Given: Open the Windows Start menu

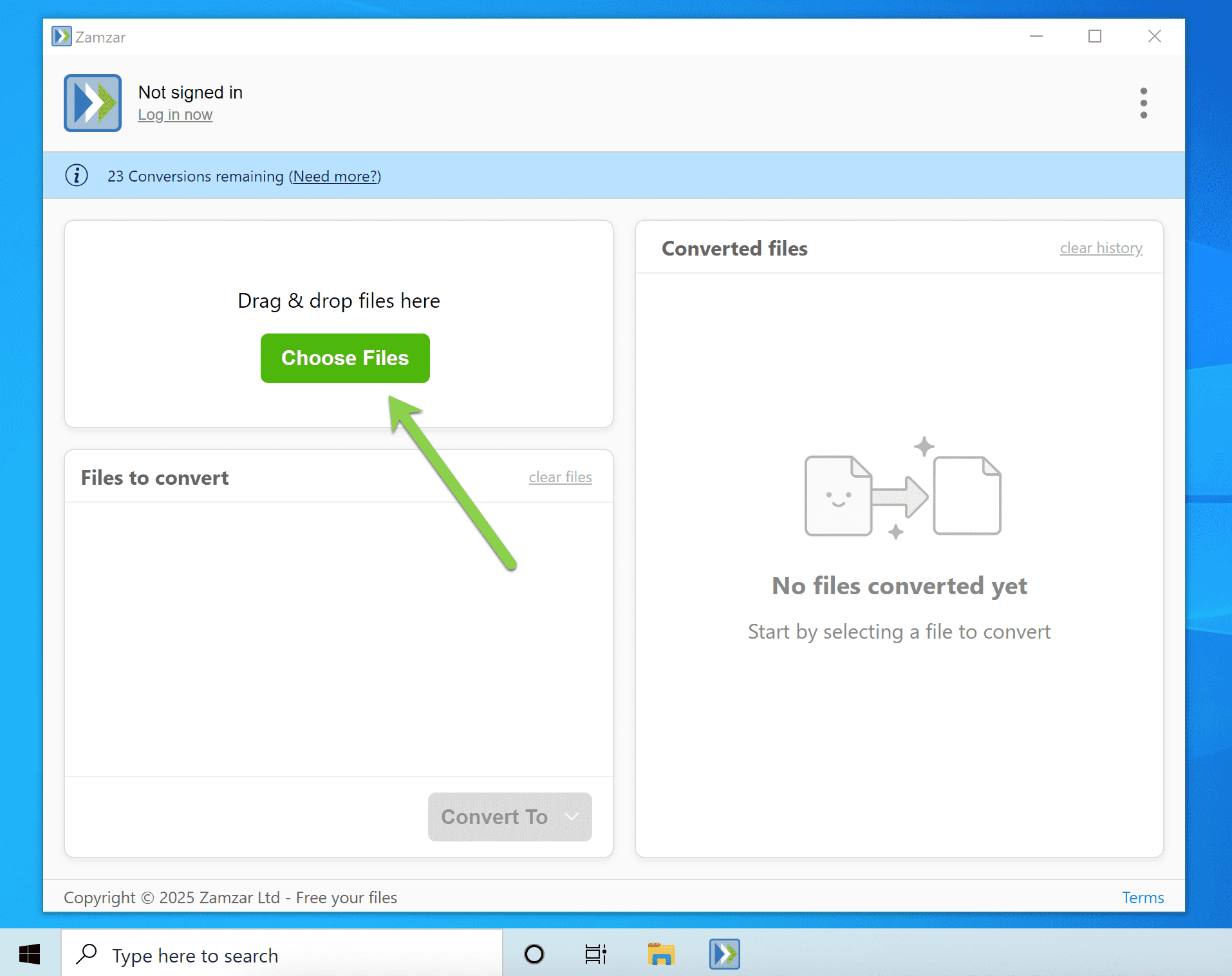Looking at the screenshot, I should (x=29, y=954).
